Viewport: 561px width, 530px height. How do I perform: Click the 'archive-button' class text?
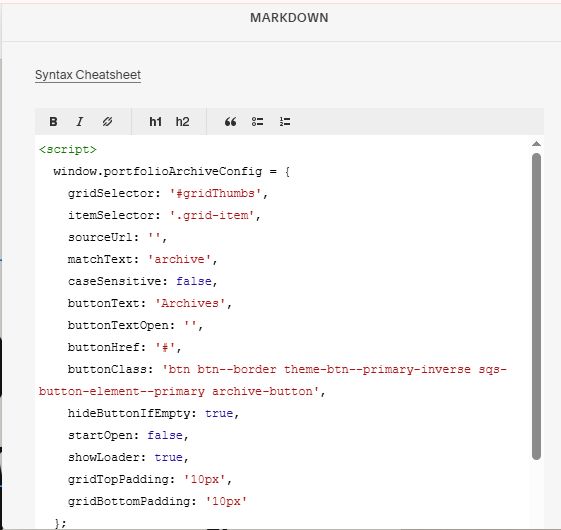[262, 392]
